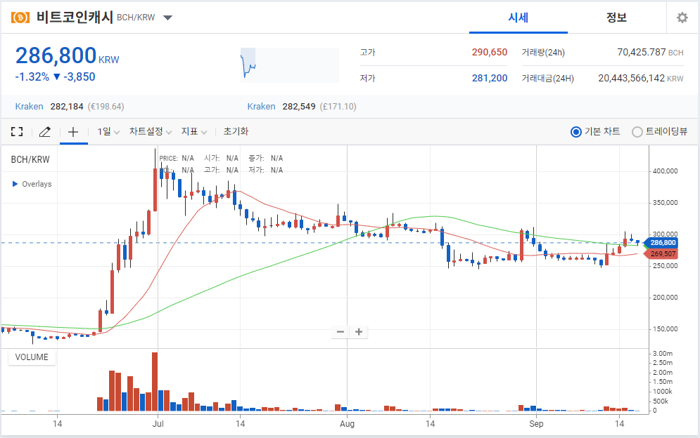Viewport: 700px width, 438px height.
Task: Click the Bitcoin Cash orange logo icon
Action: click(20, 17)
